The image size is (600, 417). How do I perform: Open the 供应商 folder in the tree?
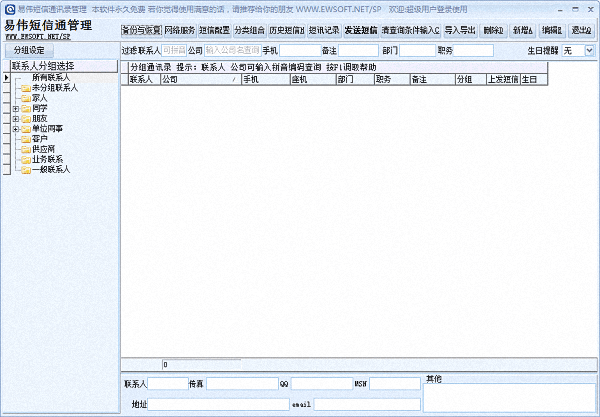pos(26,149)
